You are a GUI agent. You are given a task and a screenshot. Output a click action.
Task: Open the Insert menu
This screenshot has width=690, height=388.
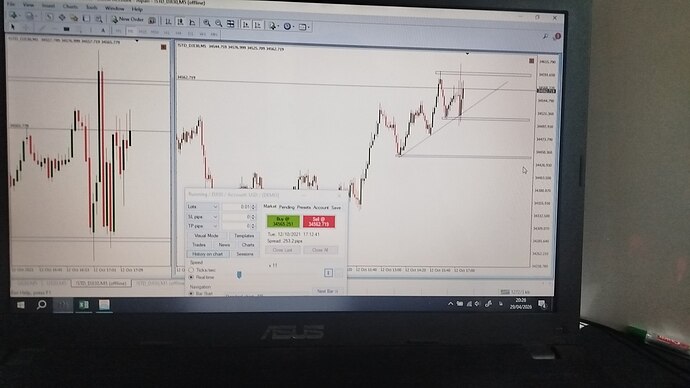tap(48, 6)
